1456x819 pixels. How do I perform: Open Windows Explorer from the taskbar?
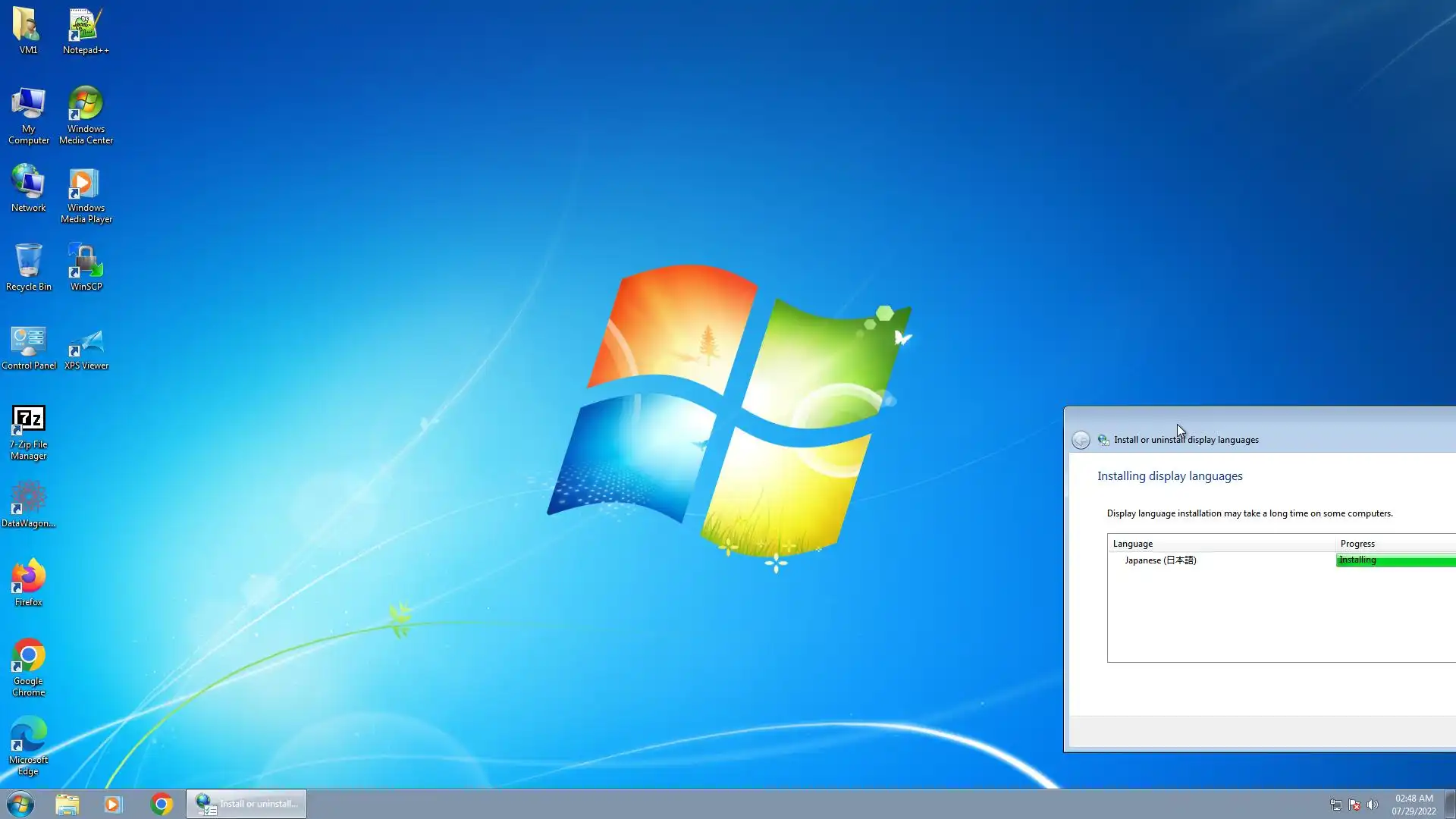(67, 804)
